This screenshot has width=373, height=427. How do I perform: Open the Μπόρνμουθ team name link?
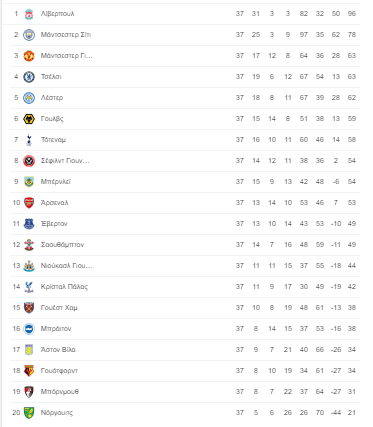pyautogui.click(x=60, y=392)
